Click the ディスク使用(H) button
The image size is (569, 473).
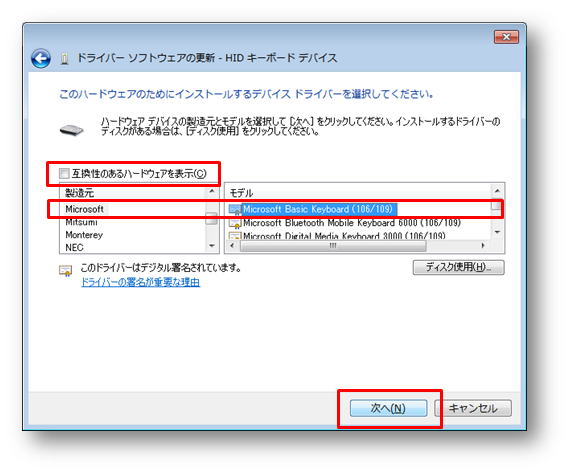[x=458, y=267]
